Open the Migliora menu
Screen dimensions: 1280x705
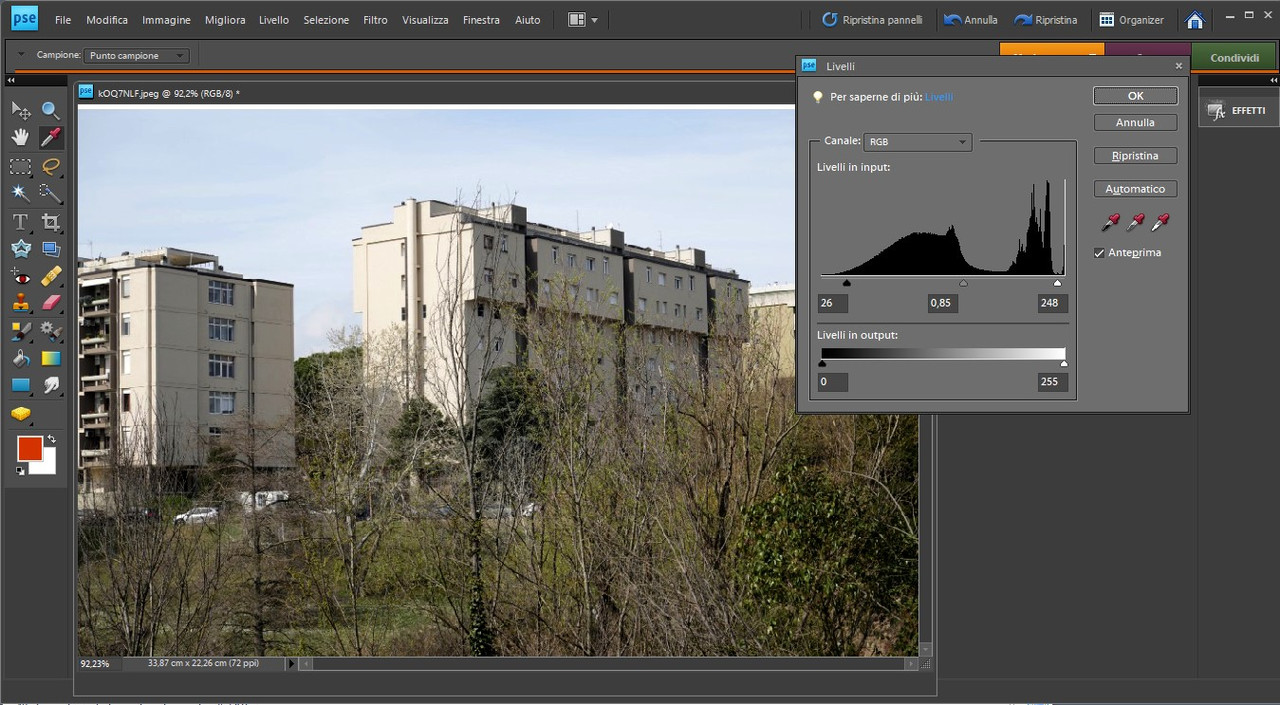[x=225, y=20]
